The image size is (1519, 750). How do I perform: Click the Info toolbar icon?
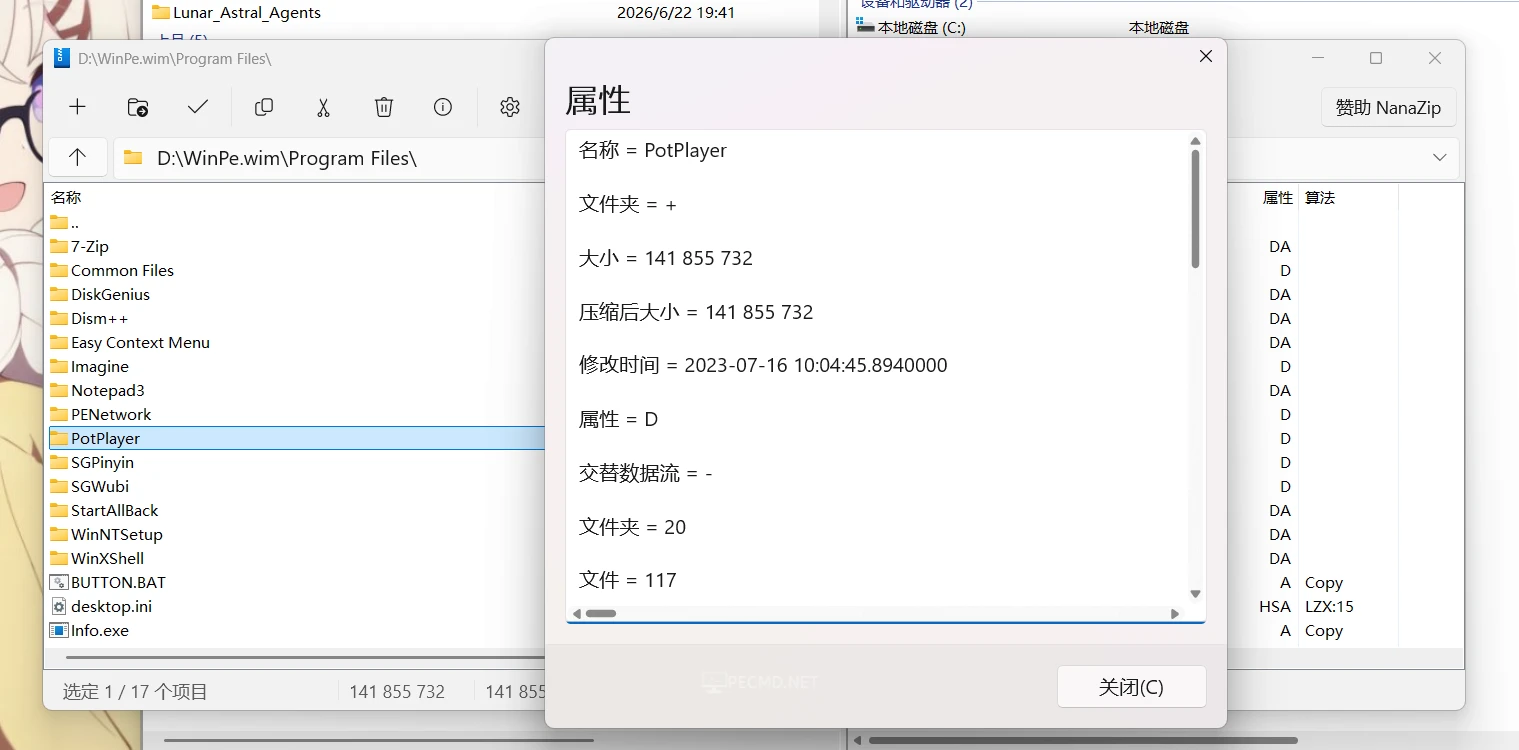pyautogui.click(x=443, y=107)
